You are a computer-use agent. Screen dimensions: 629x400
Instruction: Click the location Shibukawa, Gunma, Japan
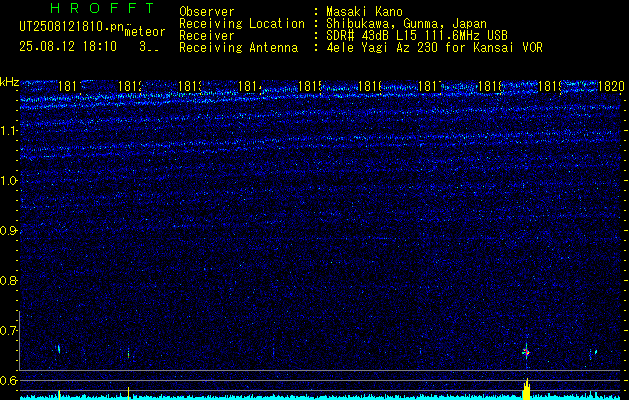click(406, 24)
